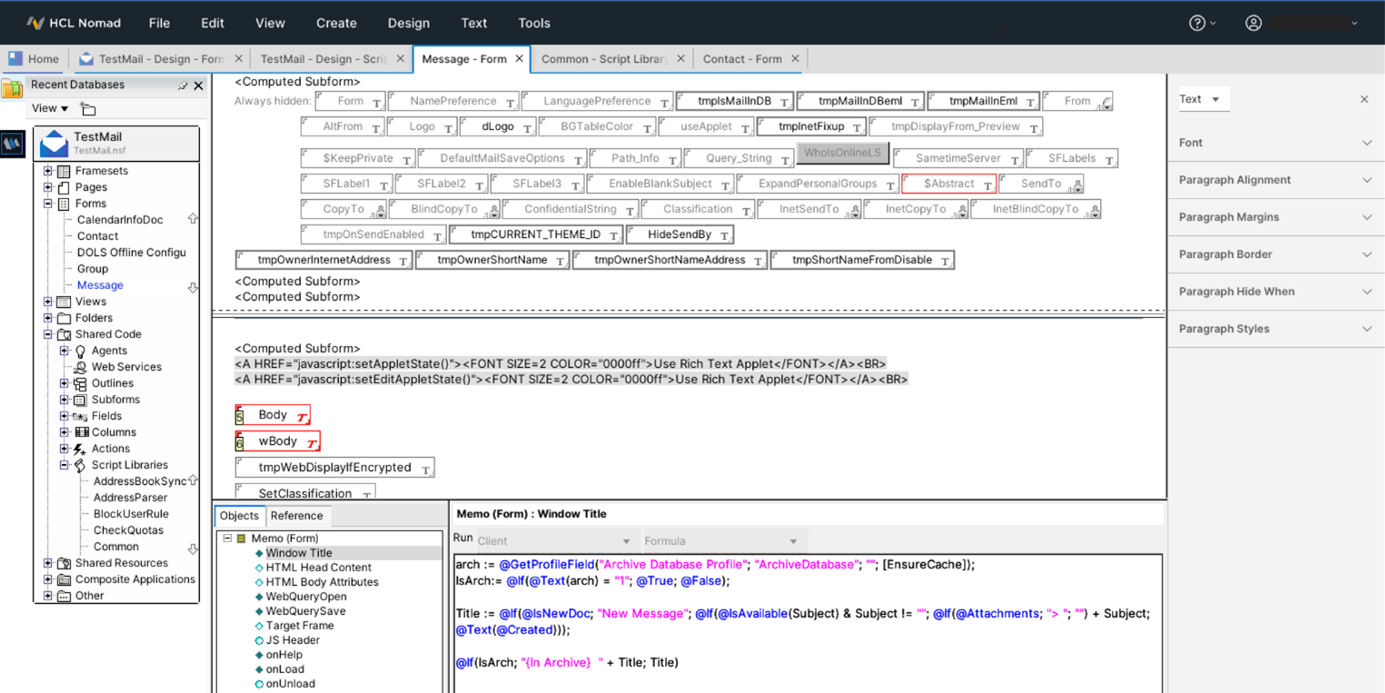Click the workspace icon in left sidebar

pos(12,144)
